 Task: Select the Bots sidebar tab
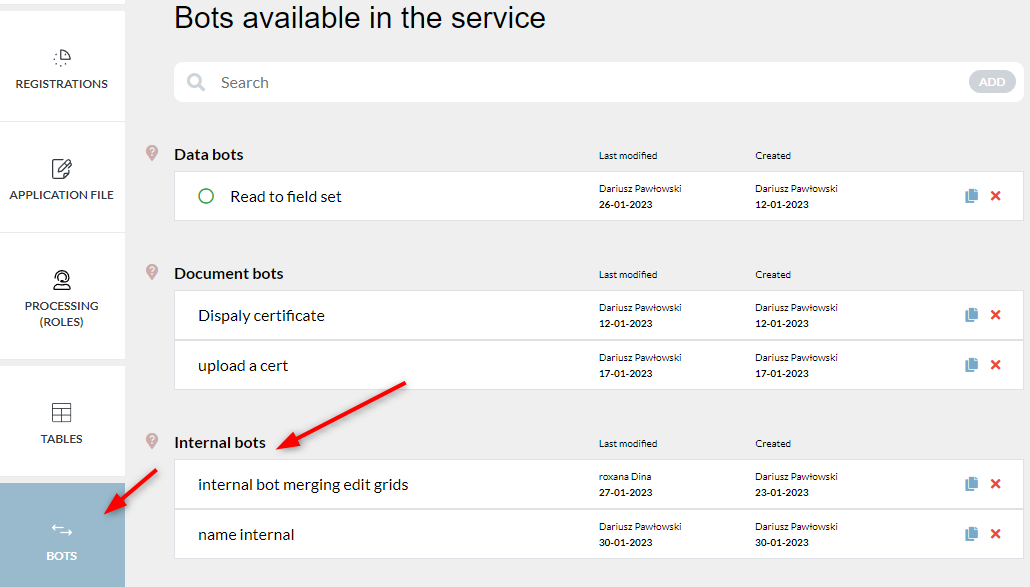pos(62,535)
